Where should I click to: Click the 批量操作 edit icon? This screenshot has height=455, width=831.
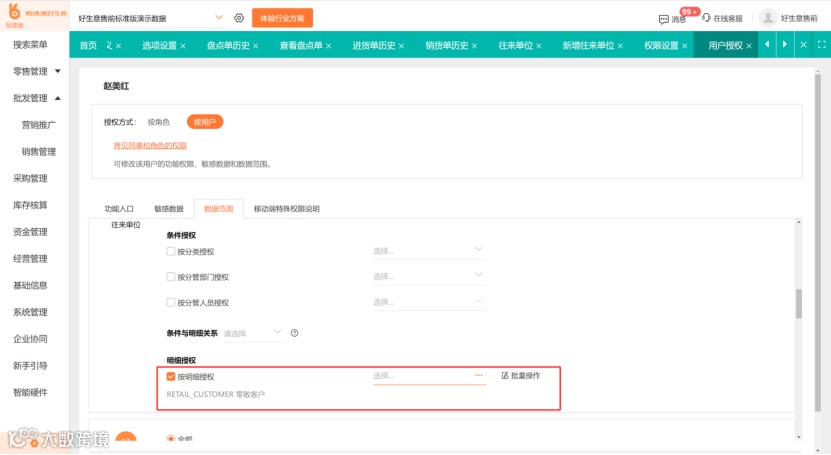click(505, 376)
